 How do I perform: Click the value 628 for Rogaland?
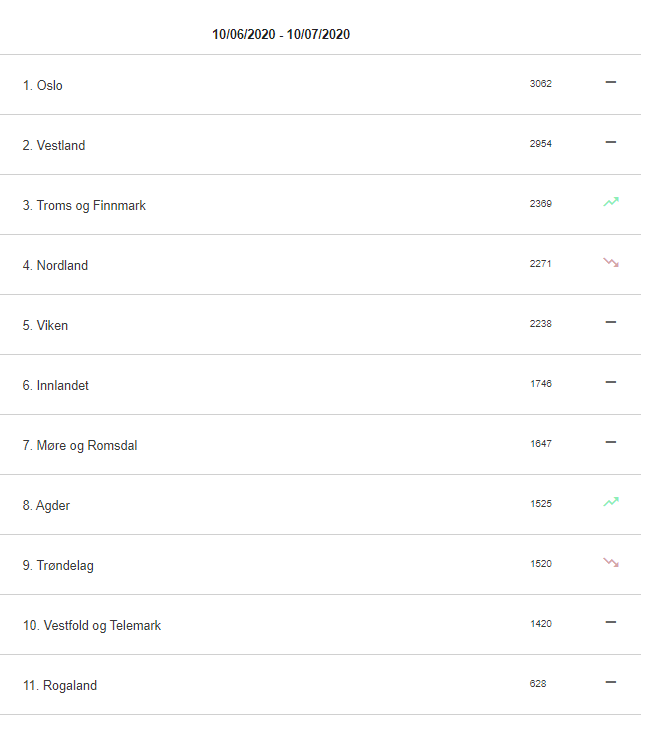538,683
